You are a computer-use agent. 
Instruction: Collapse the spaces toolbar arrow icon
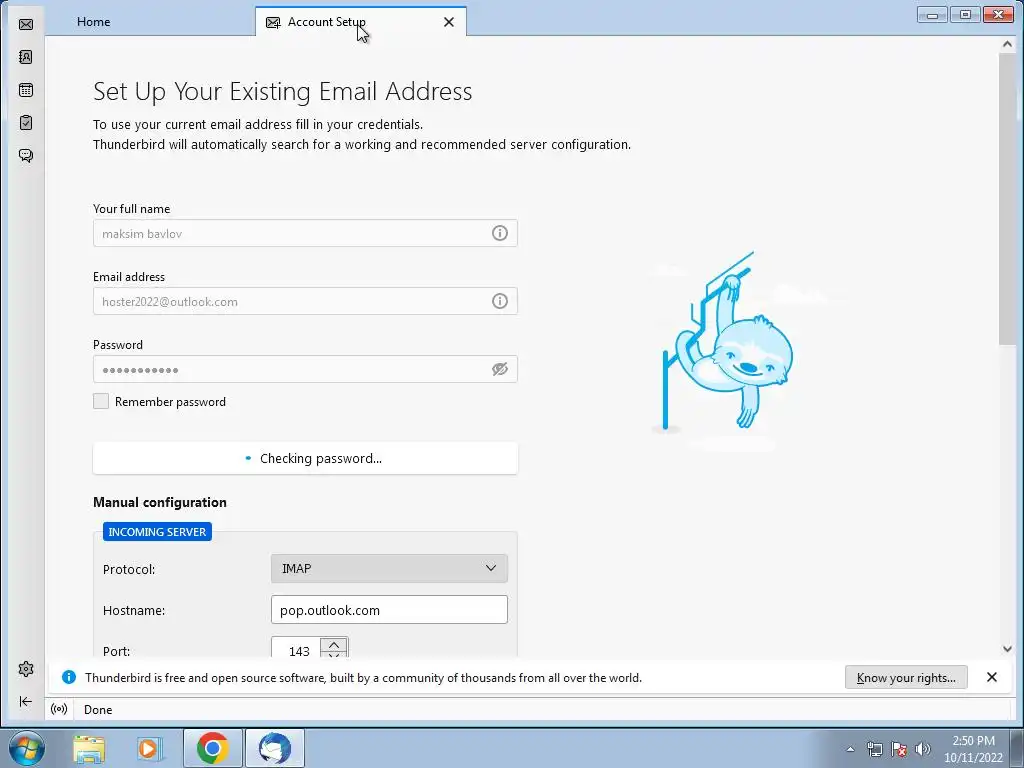[x=26, y=701]
